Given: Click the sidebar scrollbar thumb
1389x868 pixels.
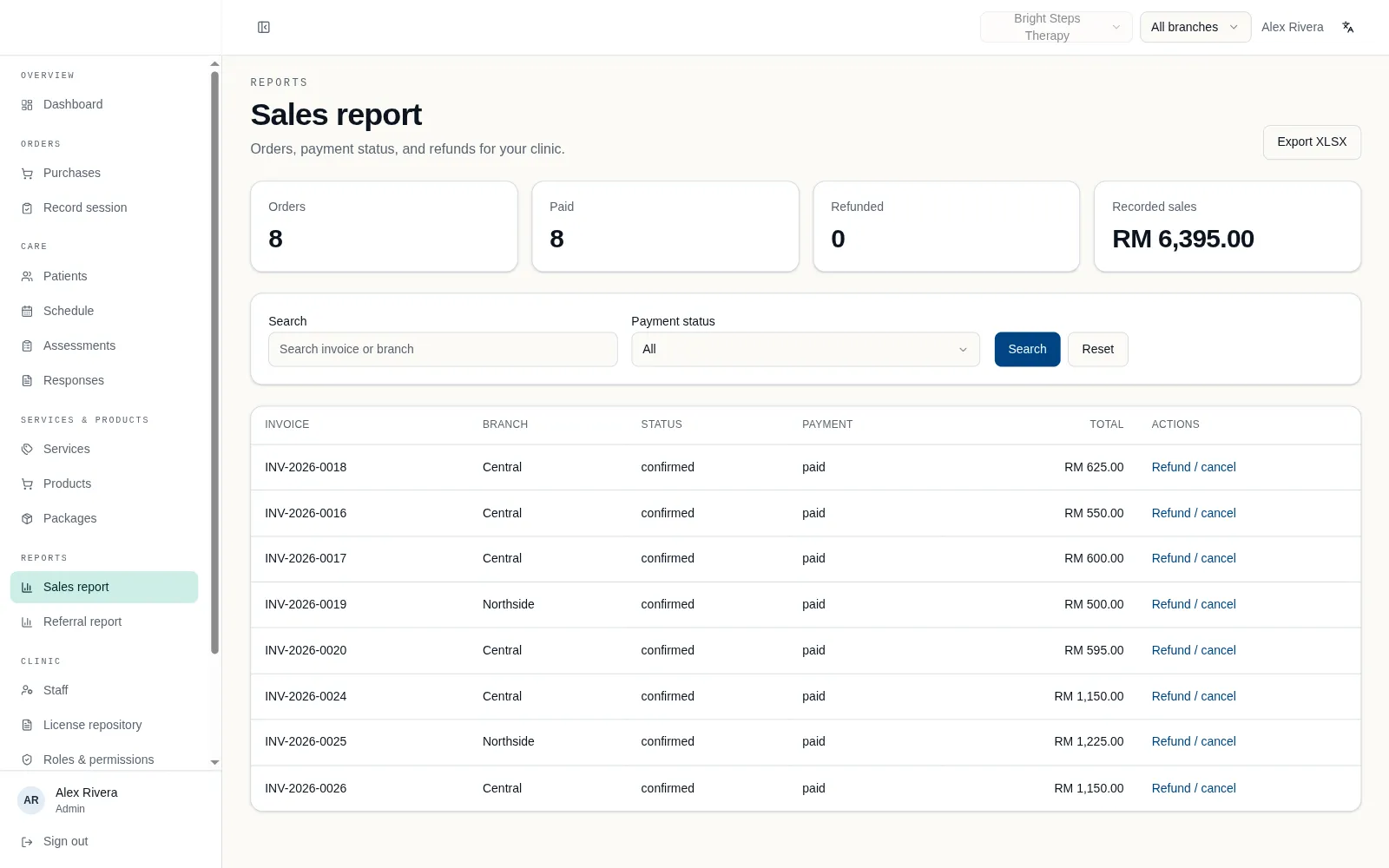Looking at the screenshot, I should click(214, 362).
